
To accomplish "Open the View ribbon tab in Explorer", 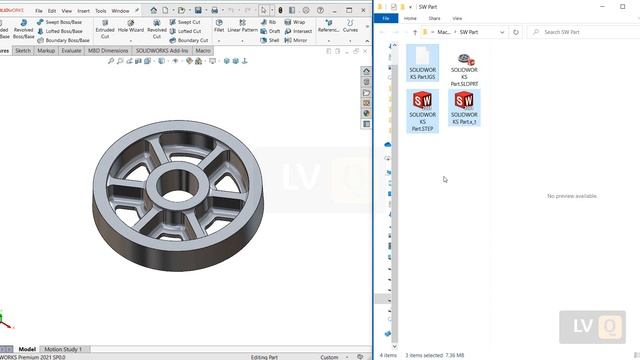I will [x=457, y=18].
